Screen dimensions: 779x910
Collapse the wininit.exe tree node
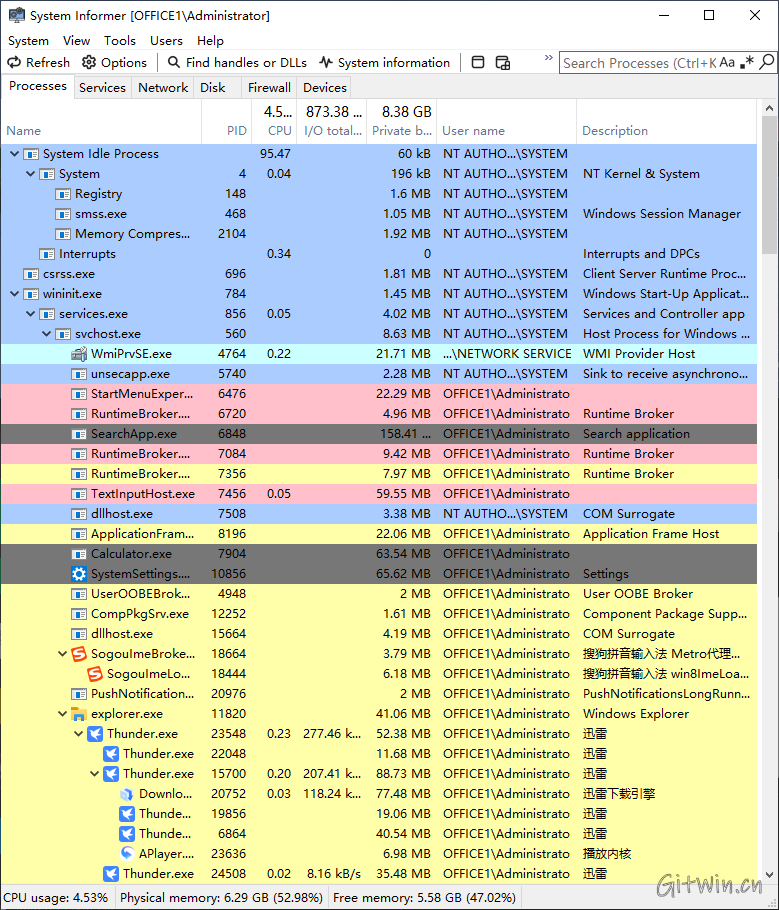(x=15, y=294)
